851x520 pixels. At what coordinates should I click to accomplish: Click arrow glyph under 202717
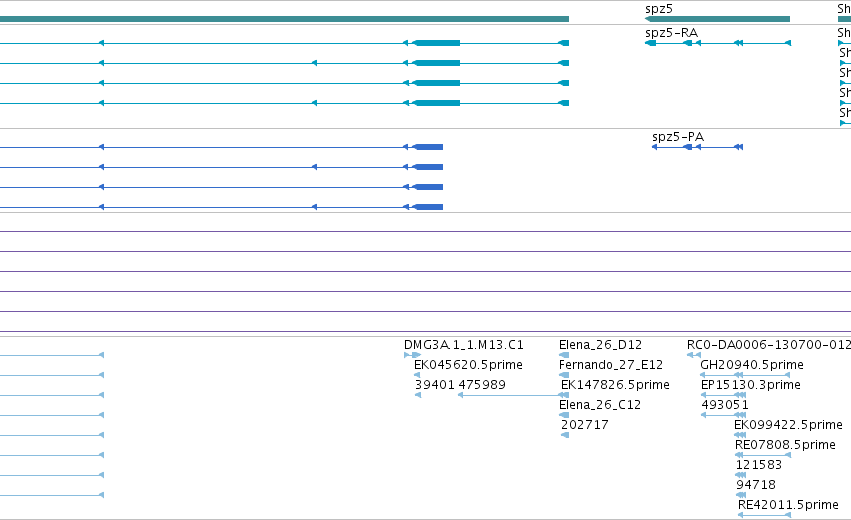pos(565,435)
